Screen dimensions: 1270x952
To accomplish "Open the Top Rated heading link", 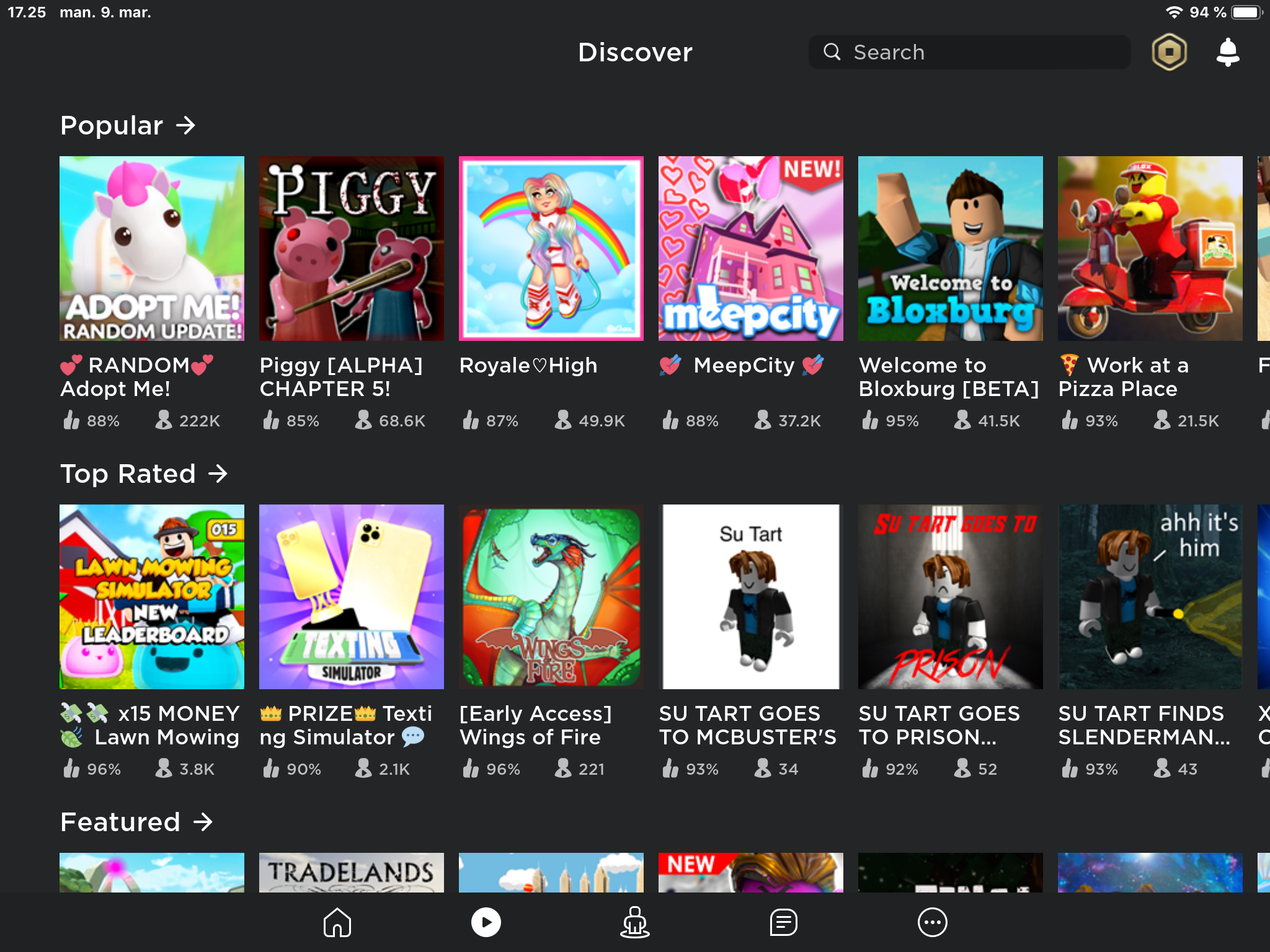I will [128, 474].
